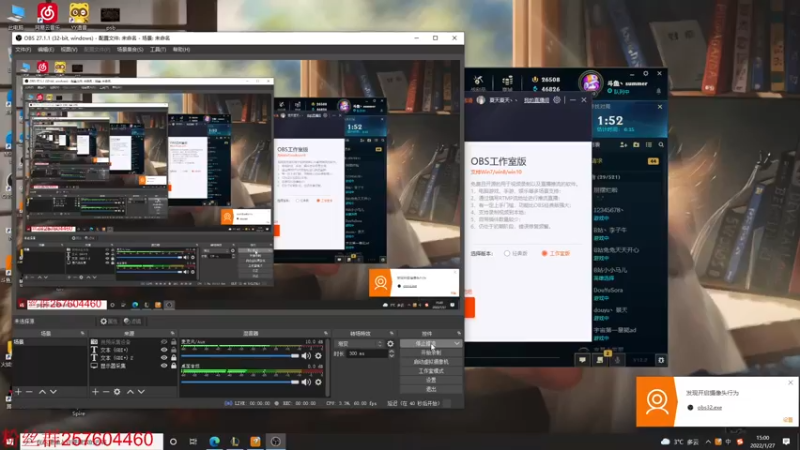Click the transition duration 300 ms field
The height and width of the screenshot is (450, 800).
[366, 354]
